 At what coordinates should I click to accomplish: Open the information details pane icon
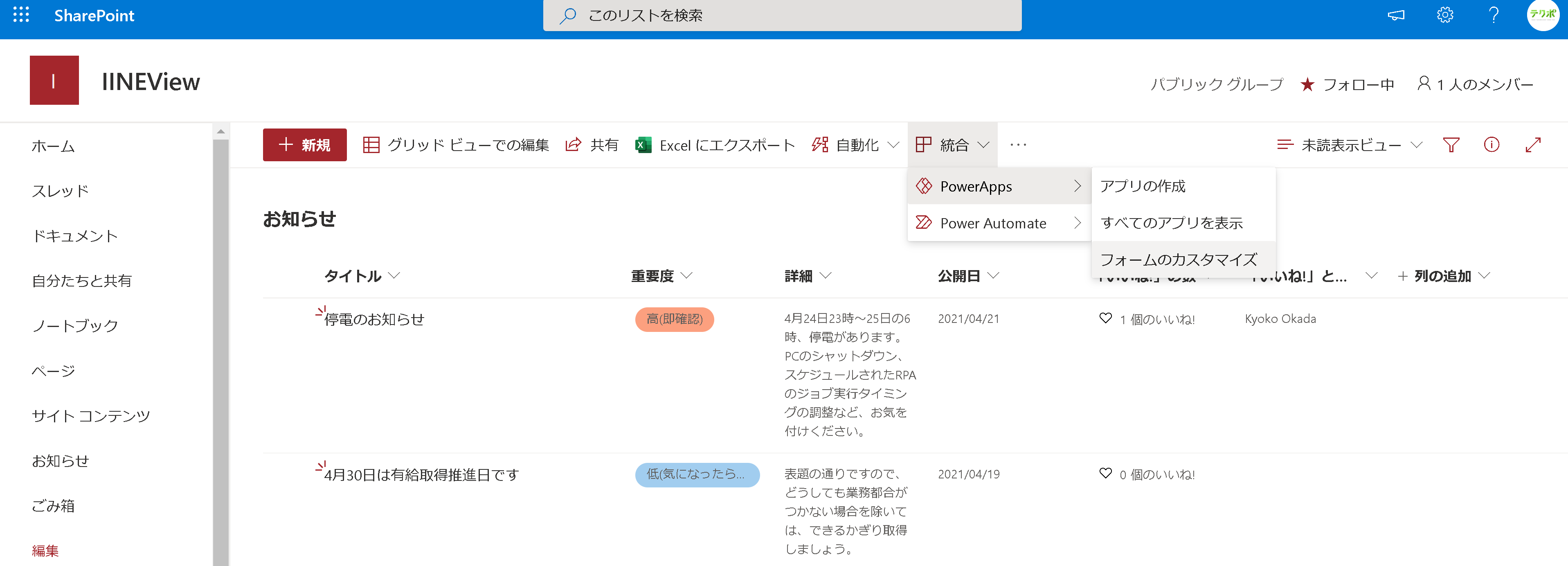point(1492,145)
